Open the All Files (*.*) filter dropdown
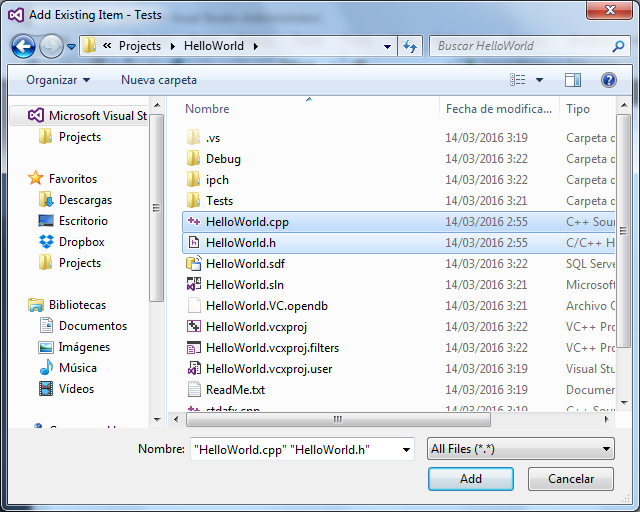Image resolution: width=640 pixels, height=512 pixels. (x=520, y=449)
